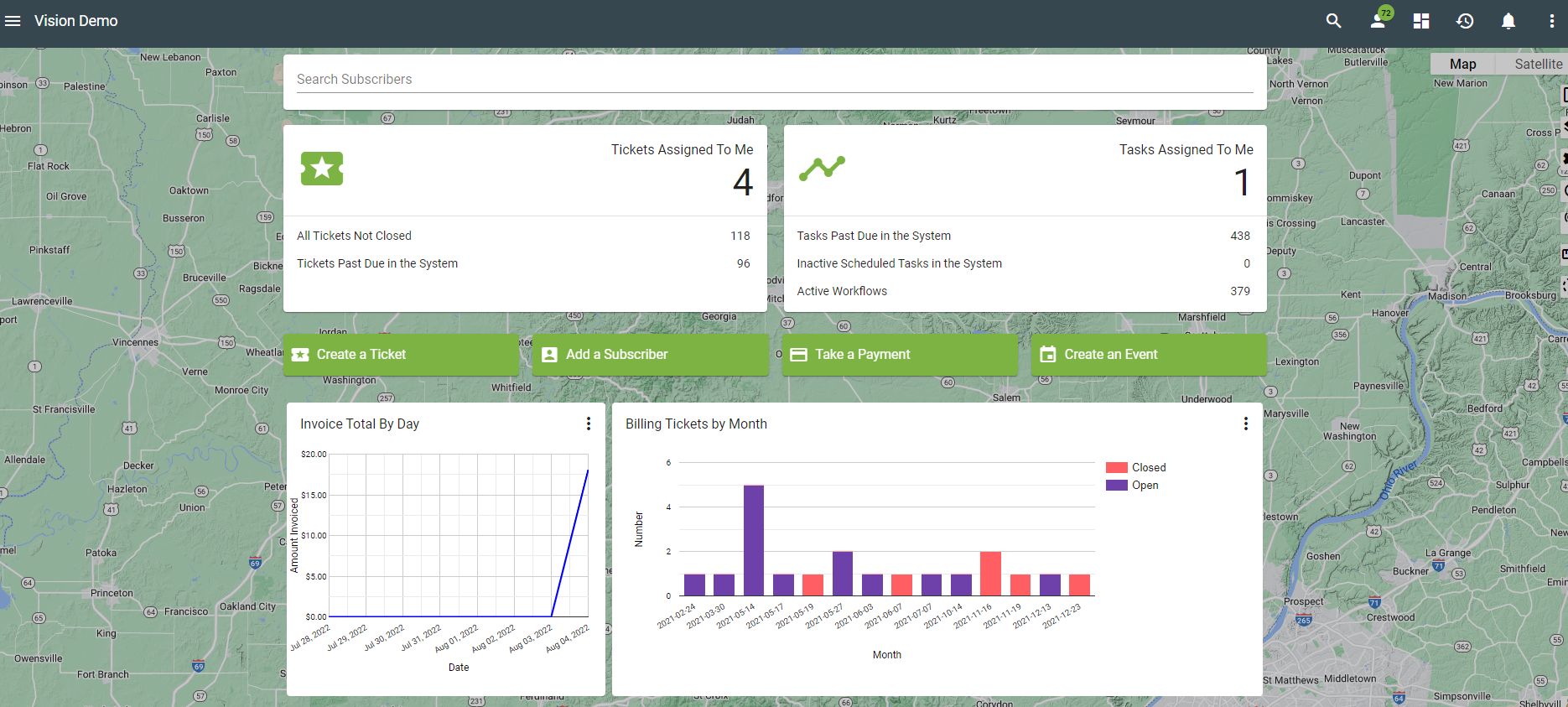1568x707 pixels.
Task: Open Tickets Past Due in the System
Action: [x=525, y=263]
